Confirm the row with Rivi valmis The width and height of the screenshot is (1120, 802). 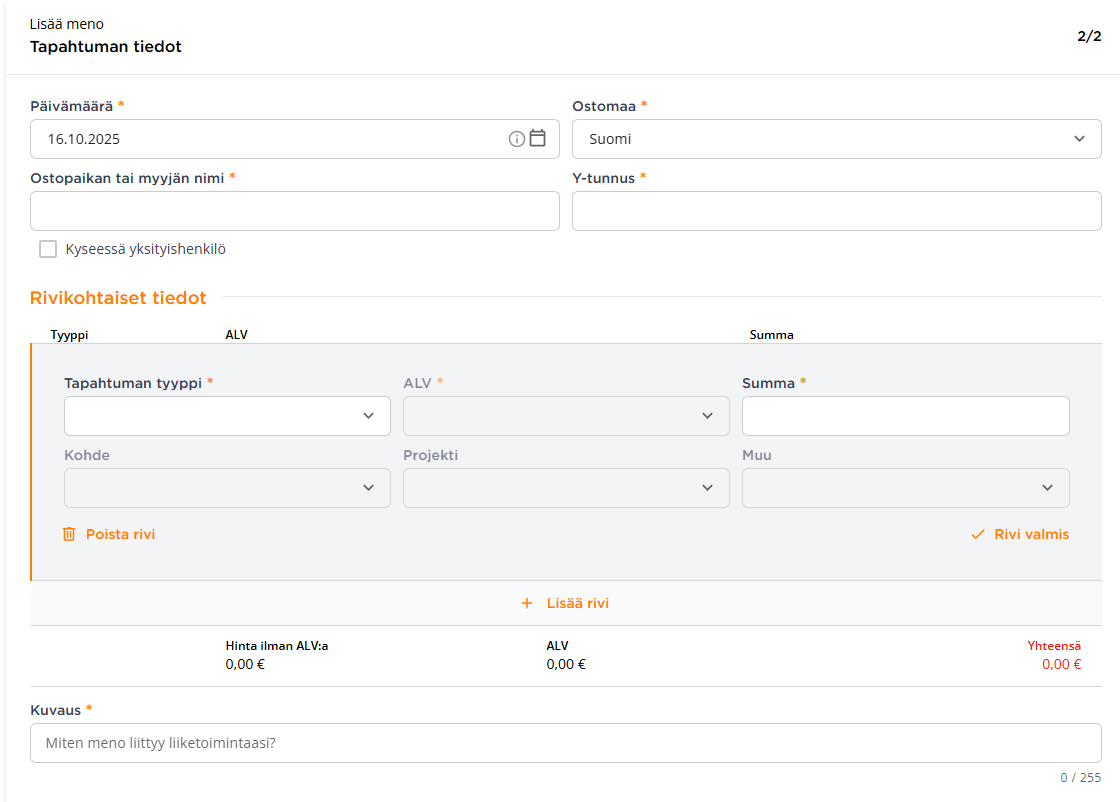click(1030, 534)
